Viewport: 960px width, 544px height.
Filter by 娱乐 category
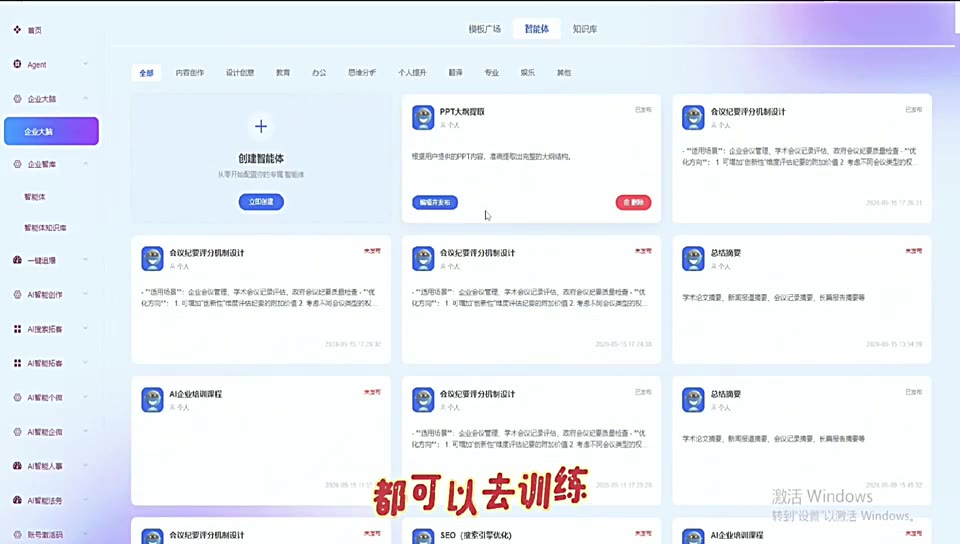528,72
